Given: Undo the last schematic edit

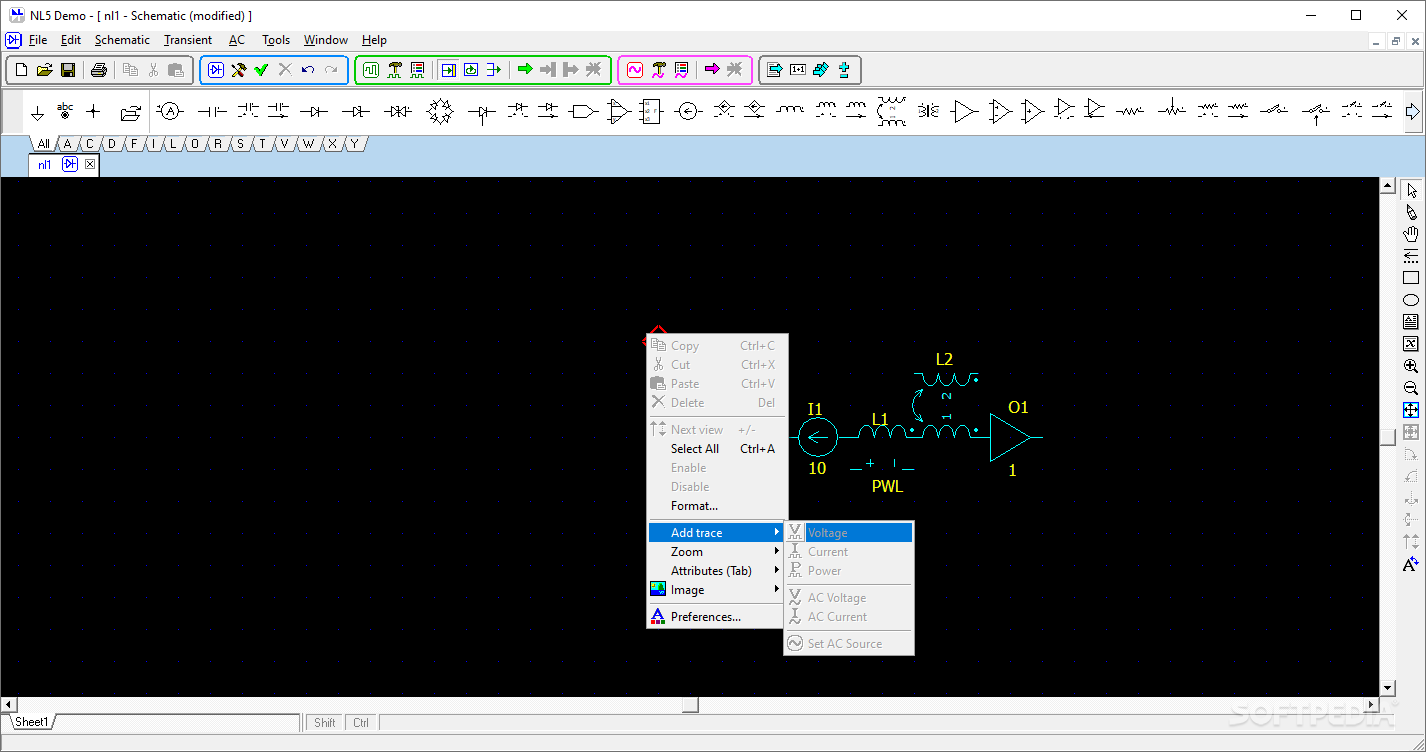Looking at the screenshot, I should [308, 70].
